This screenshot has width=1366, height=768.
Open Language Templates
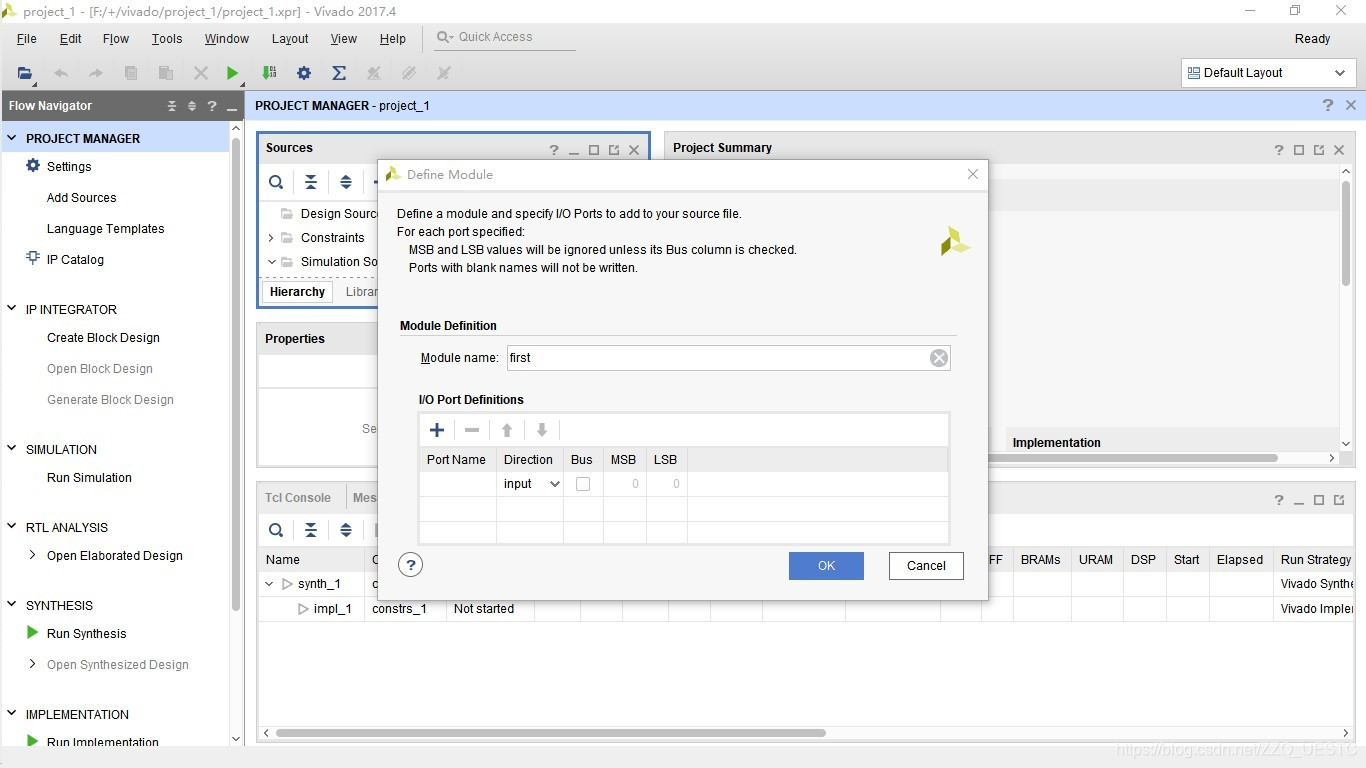point(105,229)
